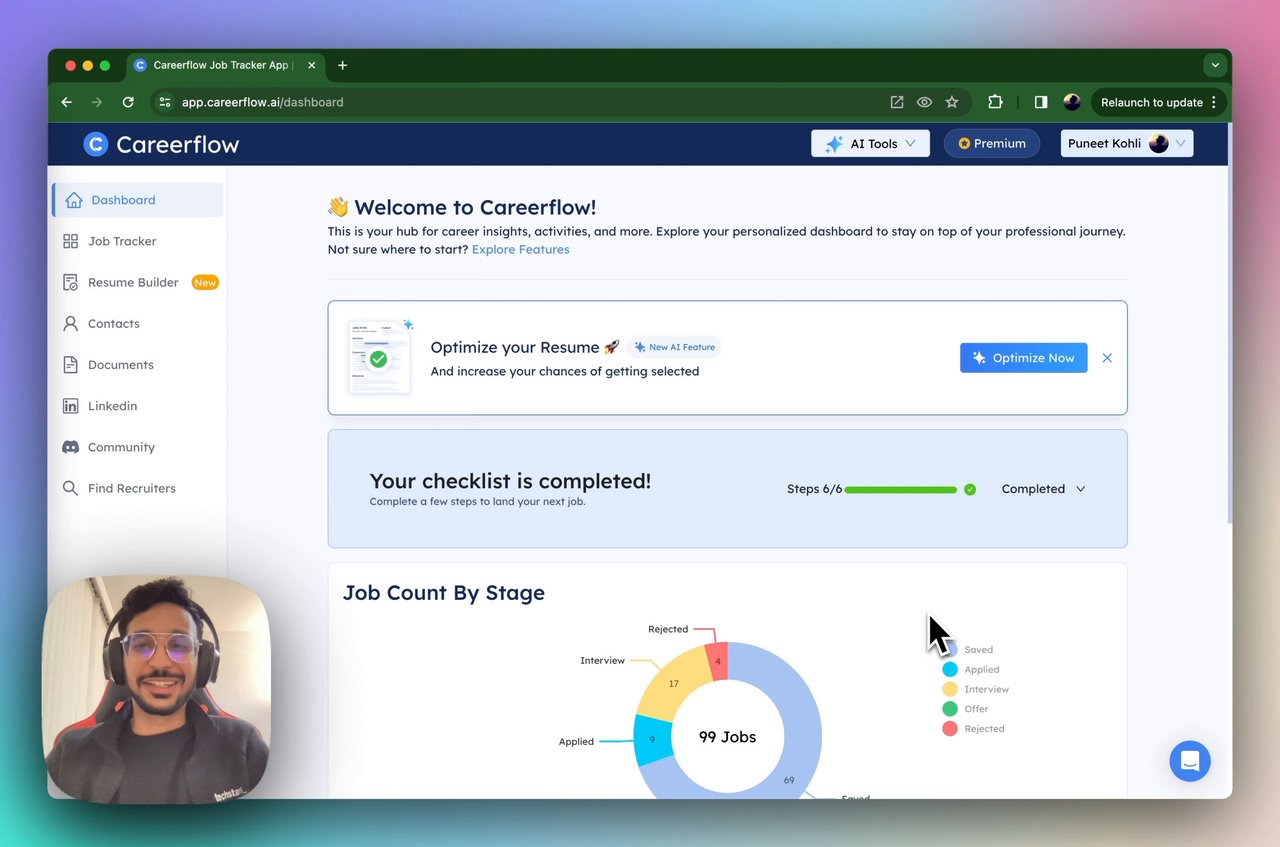Viewport: 1280px width, 847px height.
Task: Open the Puneet Kohli account menu
Action: pyautogui.click(x=1127, y=144)
